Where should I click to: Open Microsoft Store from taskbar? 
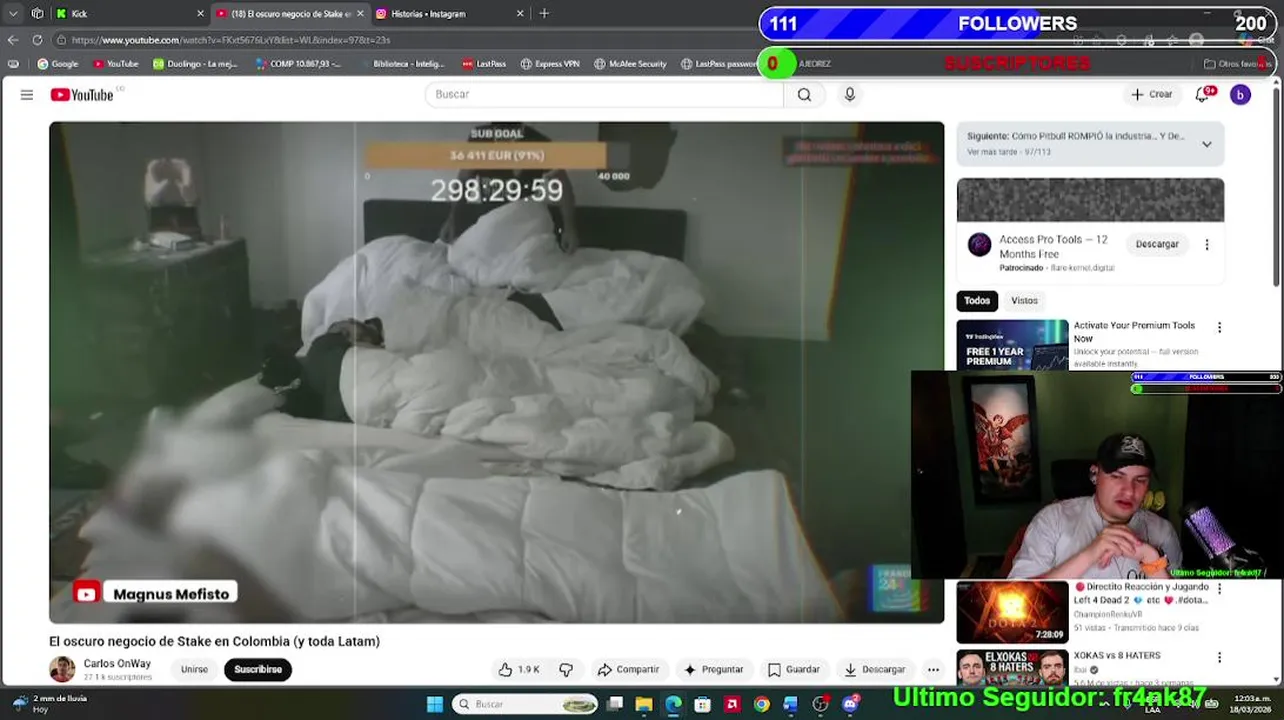[703, 704]
